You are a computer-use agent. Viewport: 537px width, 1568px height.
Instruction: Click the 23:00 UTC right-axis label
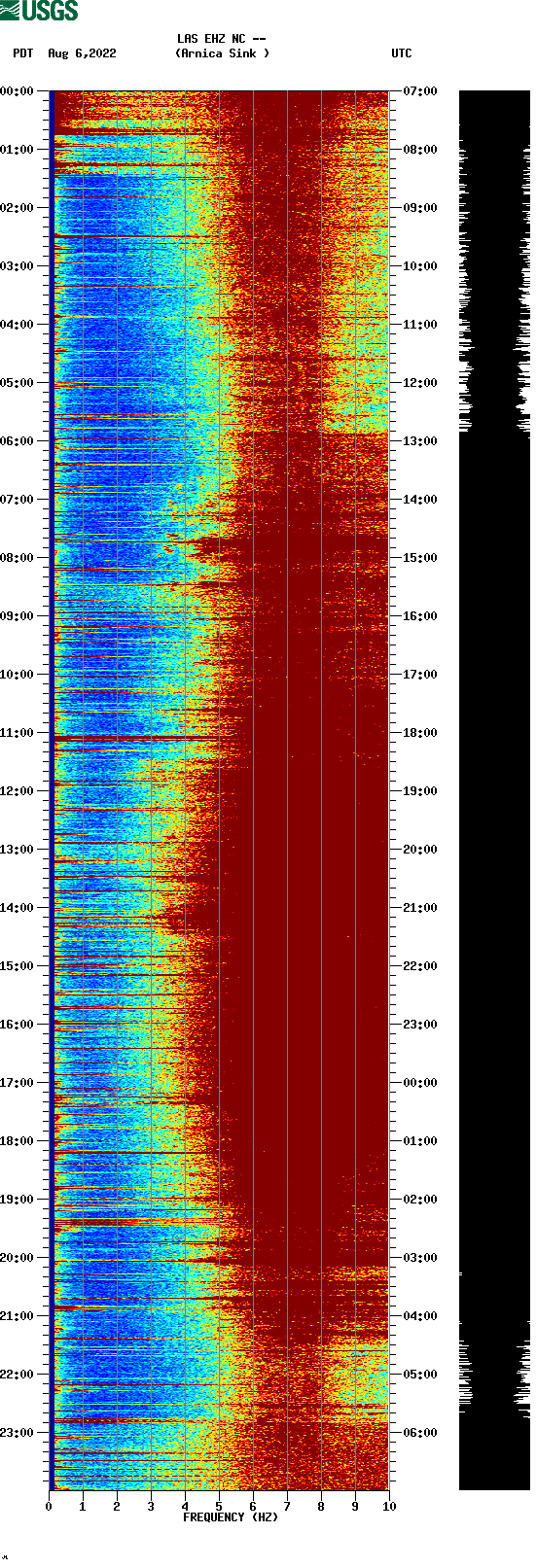(420, 1025)
